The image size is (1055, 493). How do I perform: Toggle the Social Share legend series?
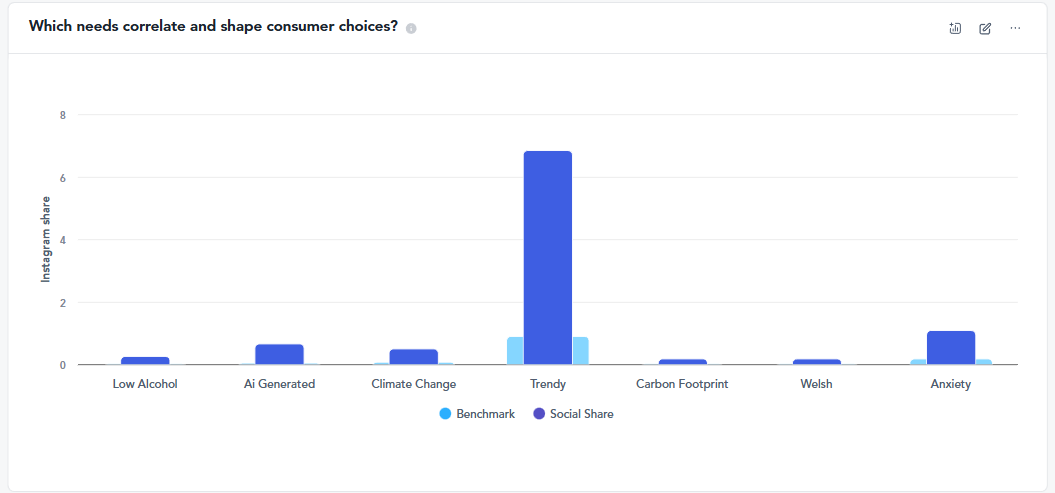tap(581, 413)
